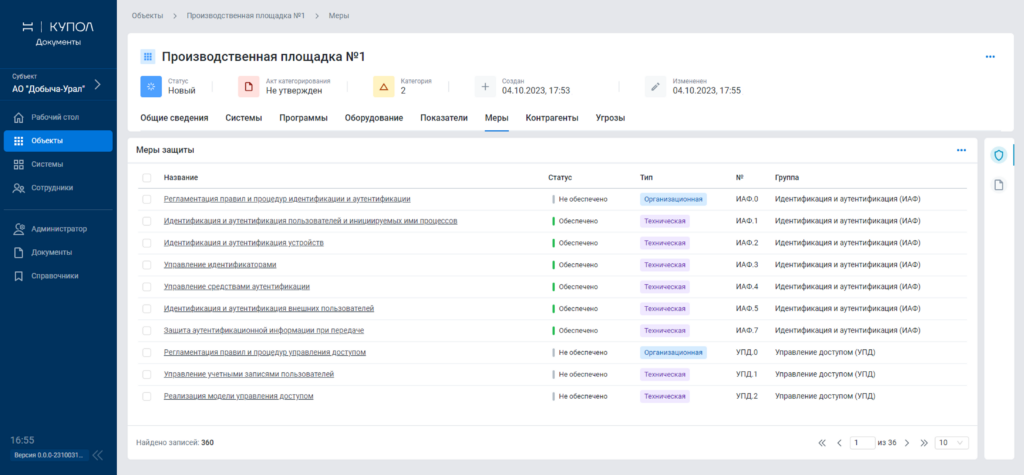Viewport: 1024px width, 475px height.
Task: Select all rows with header checkbox
Action: click(147, 178)
